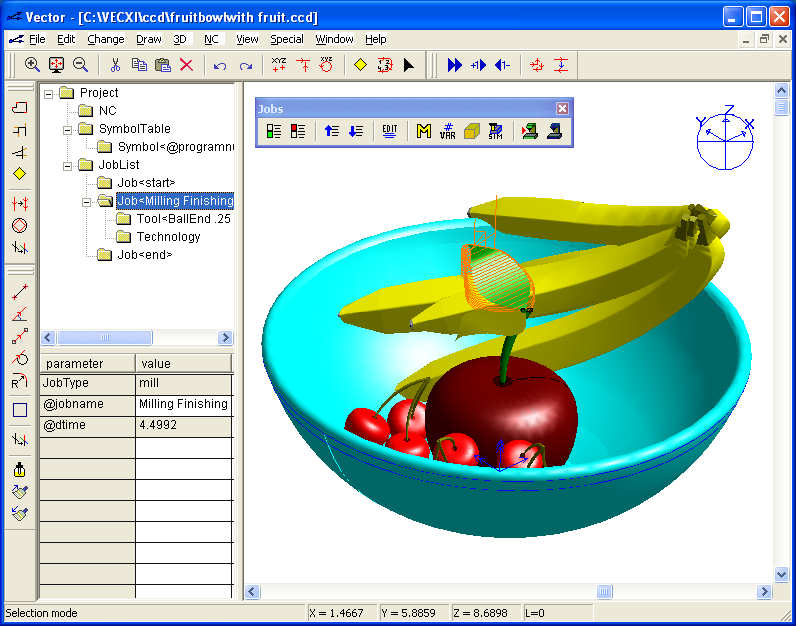
Task: Click the yellow 3D block icon in Jobs panel
Action: click(472, 131)
